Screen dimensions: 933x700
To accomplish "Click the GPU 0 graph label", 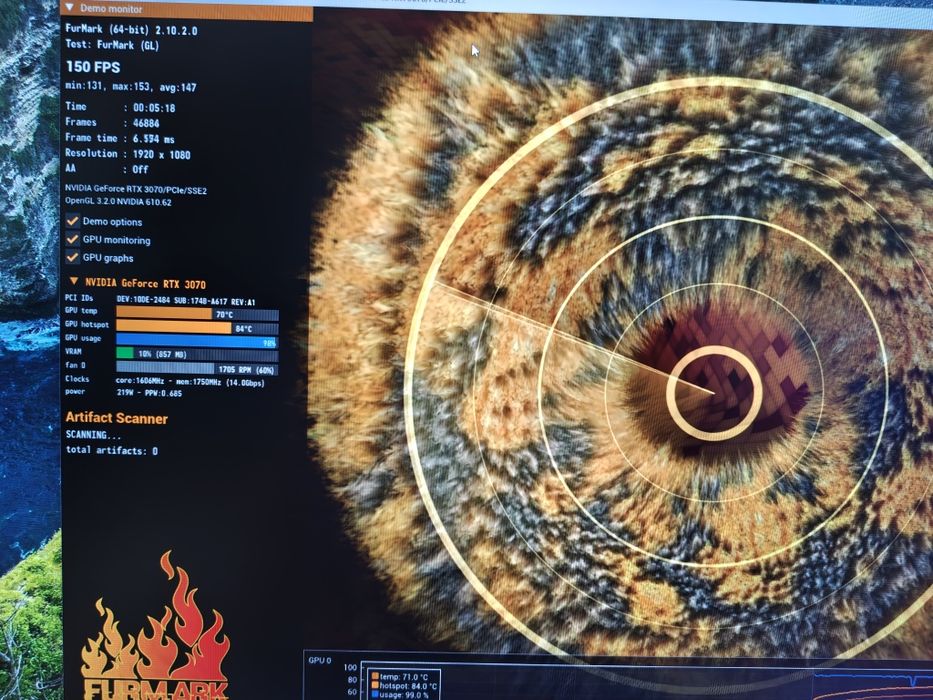I will coord(320,660).
